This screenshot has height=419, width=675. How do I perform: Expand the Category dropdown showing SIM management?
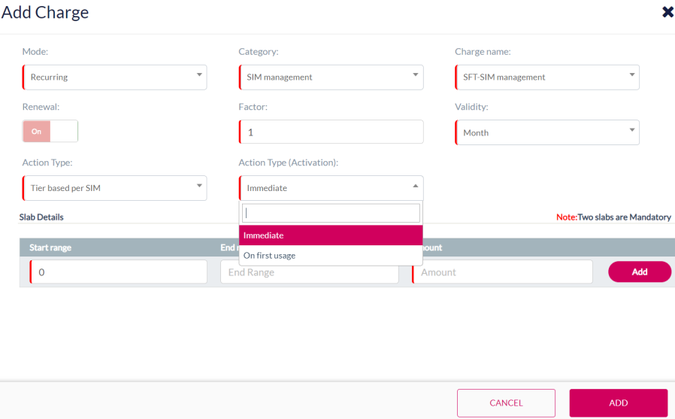[x=330, y=77]
